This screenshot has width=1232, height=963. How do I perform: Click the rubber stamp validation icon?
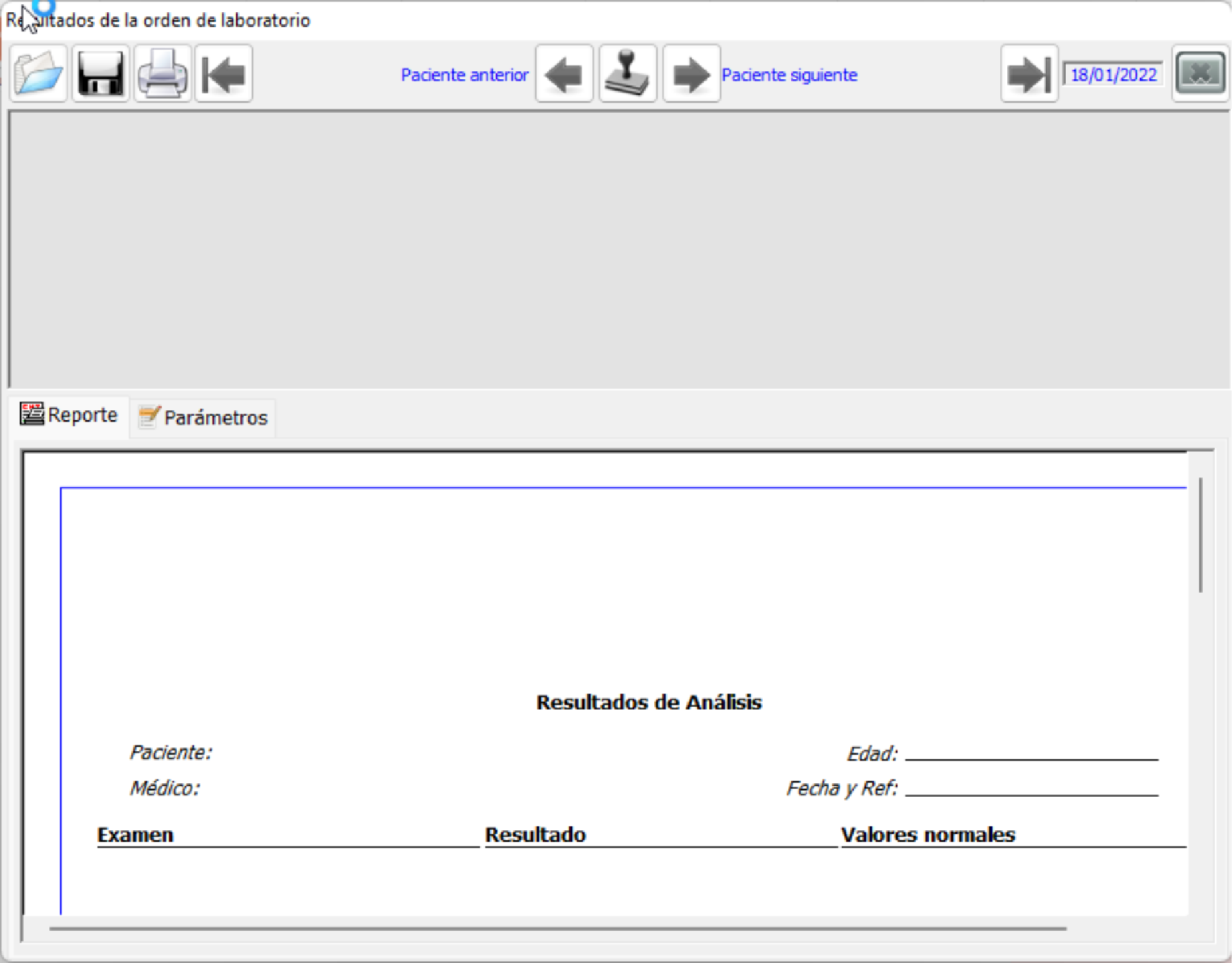pyautogui.click(x=628, y=73)
